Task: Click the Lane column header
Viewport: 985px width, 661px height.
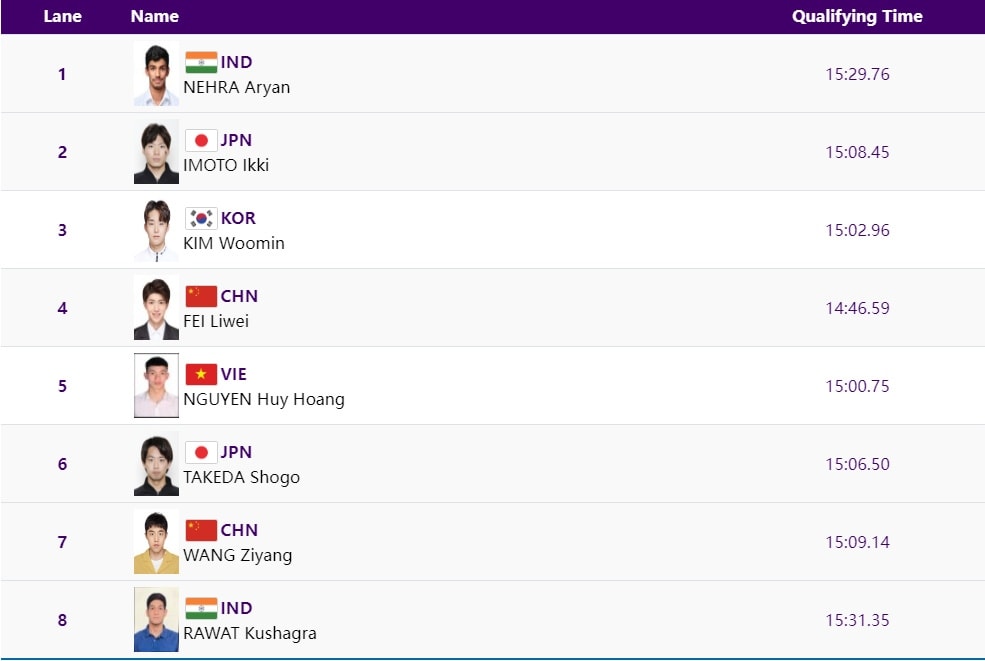Action: (x=62, y=16)
